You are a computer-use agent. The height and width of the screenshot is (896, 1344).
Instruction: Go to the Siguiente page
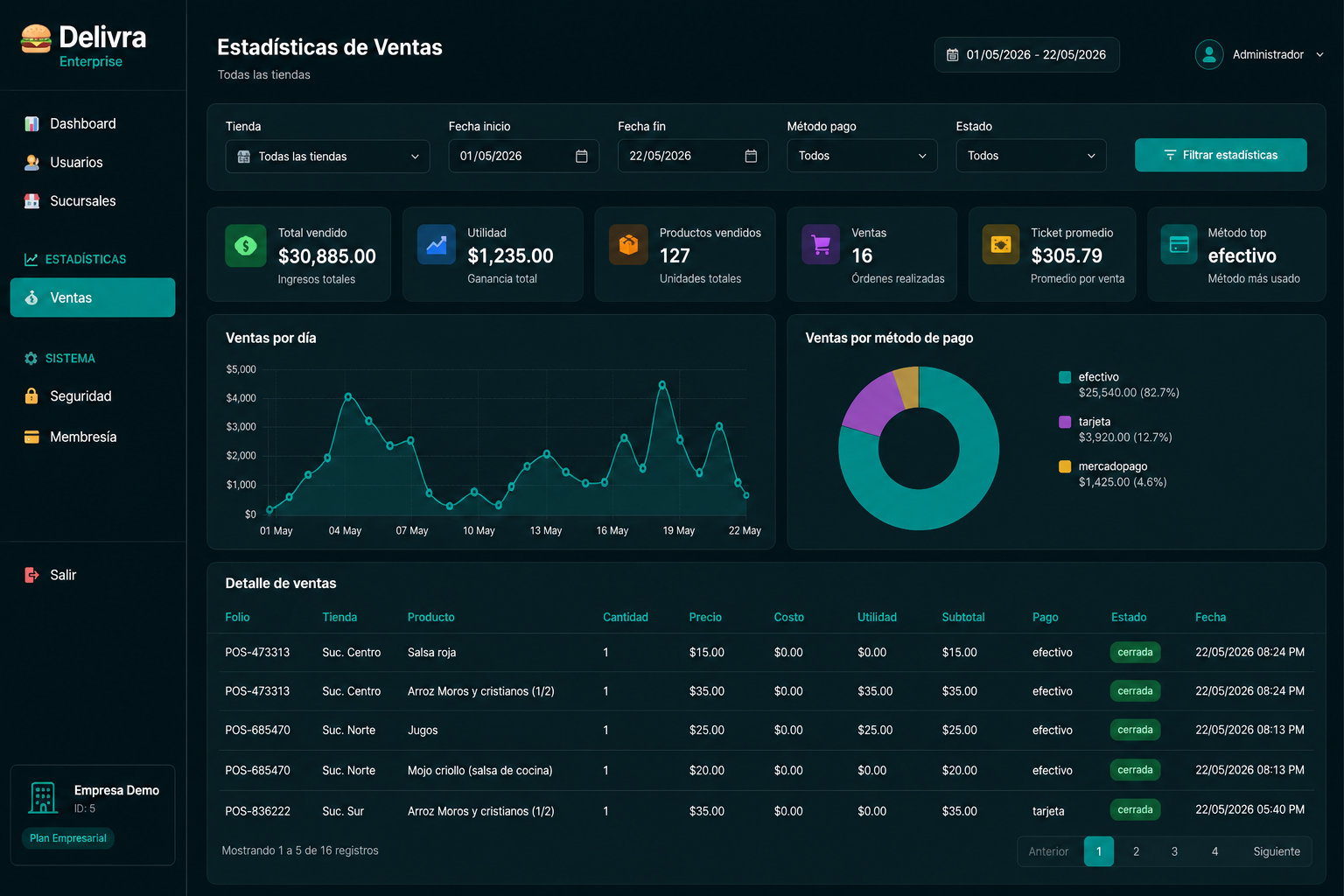click(x=1277, y=851)
